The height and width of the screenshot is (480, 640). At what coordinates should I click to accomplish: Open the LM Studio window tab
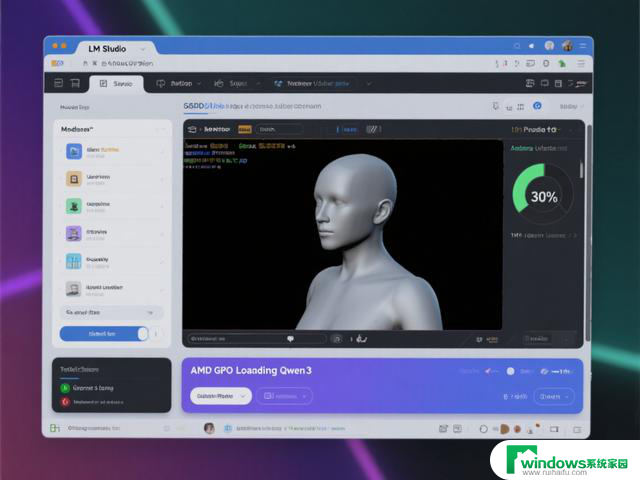coord(116,49)
